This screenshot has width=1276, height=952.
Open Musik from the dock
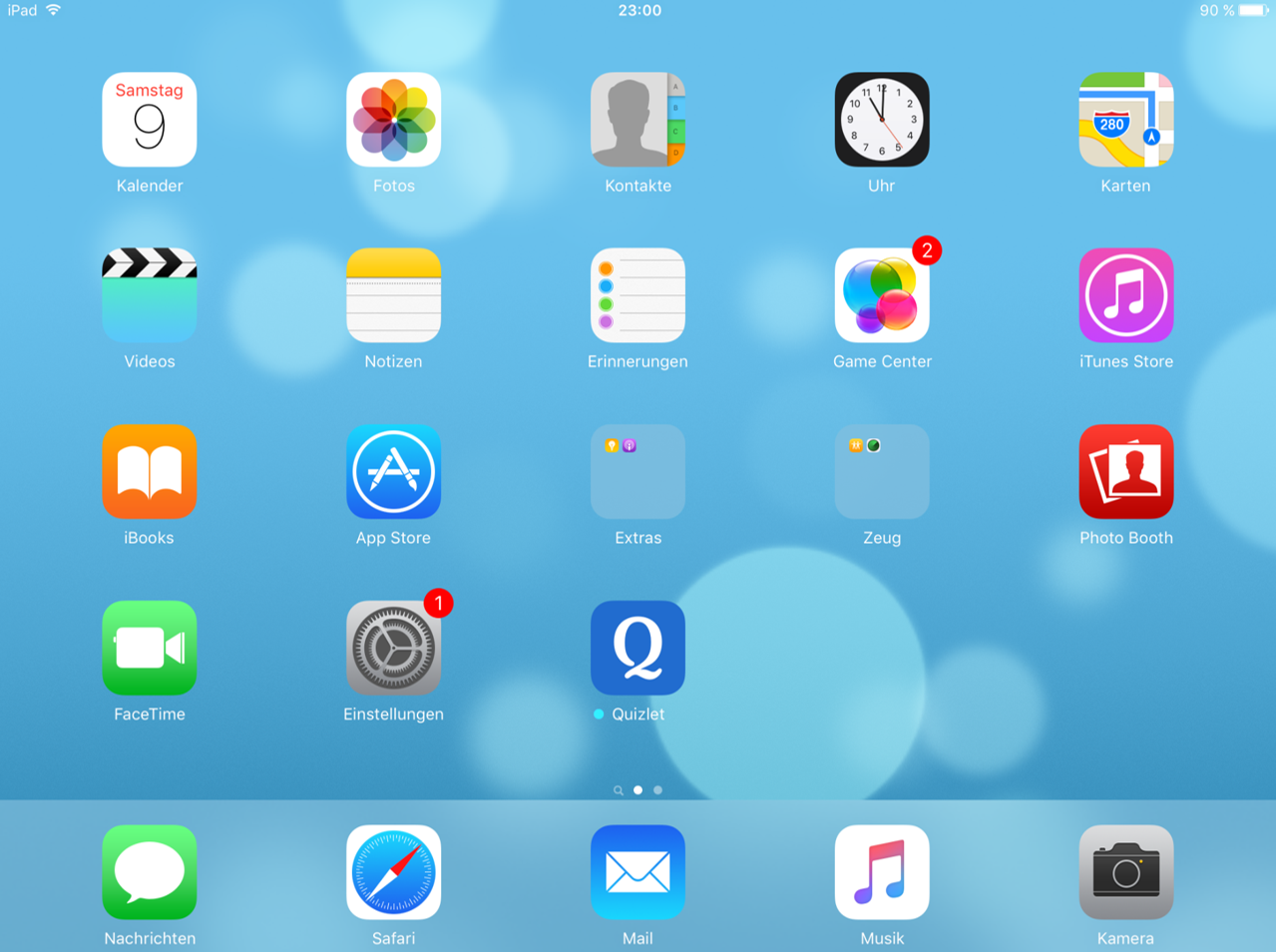[x=882, y=872]
